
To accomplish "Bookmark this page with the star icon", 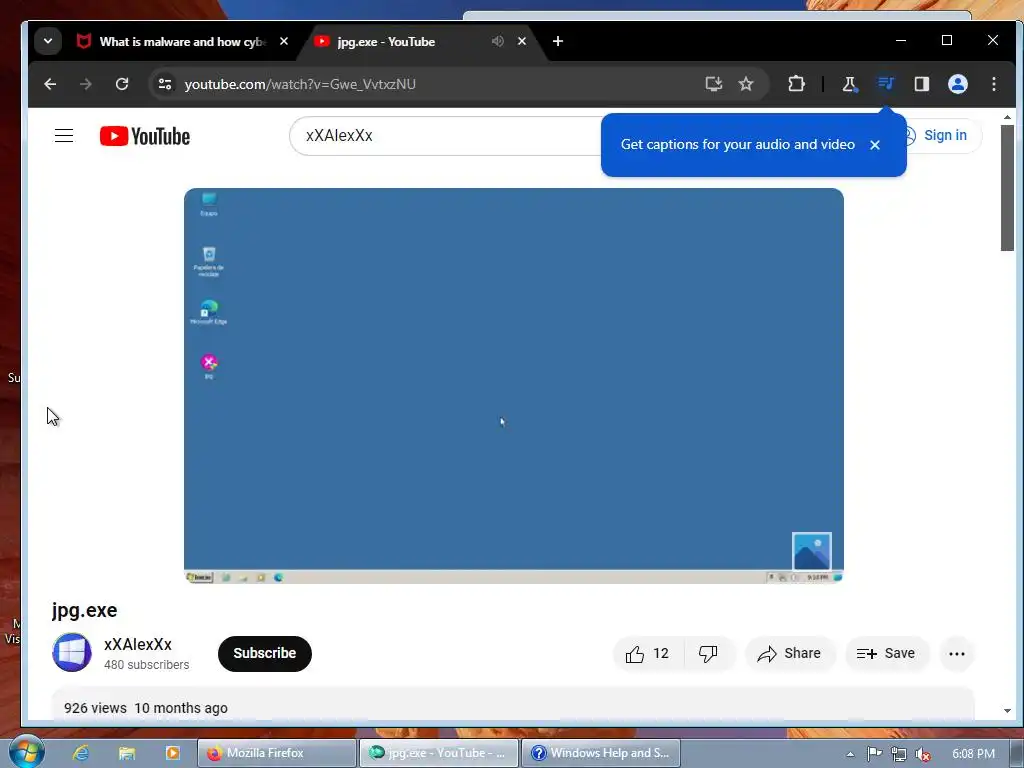I will 746,84.
